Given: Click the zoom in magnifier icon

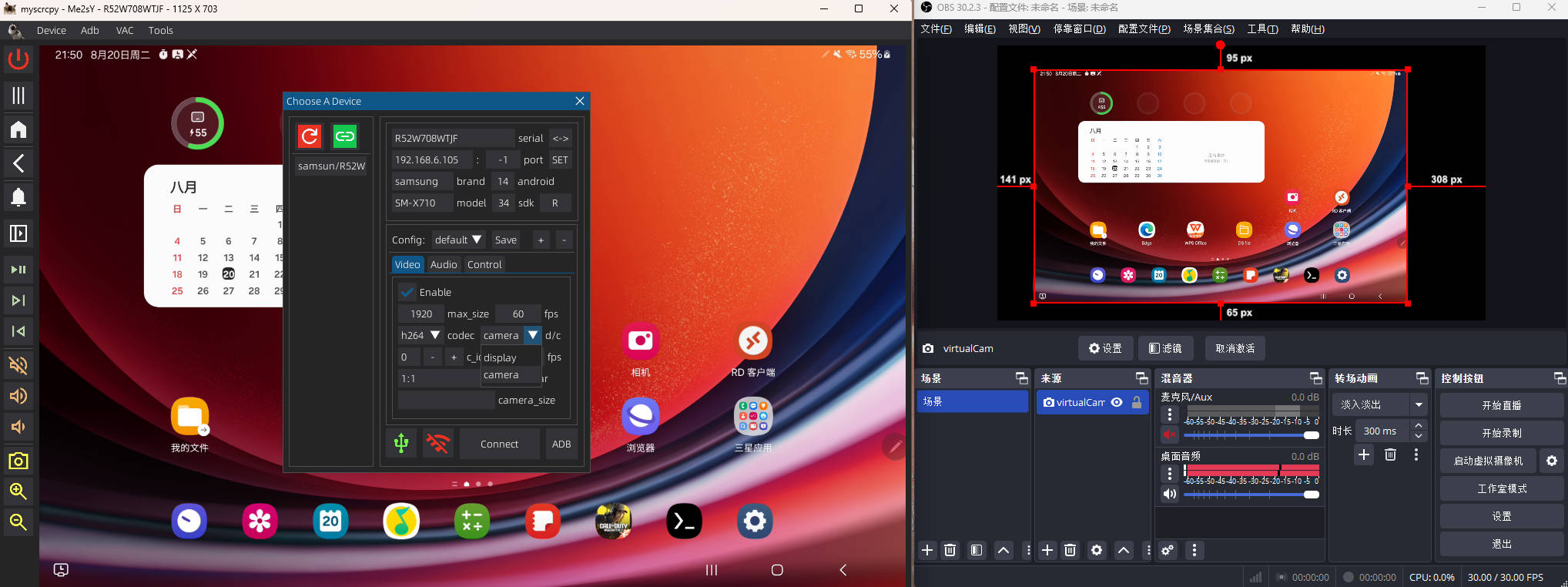Looking at the screenshot, I should [18, 491].
